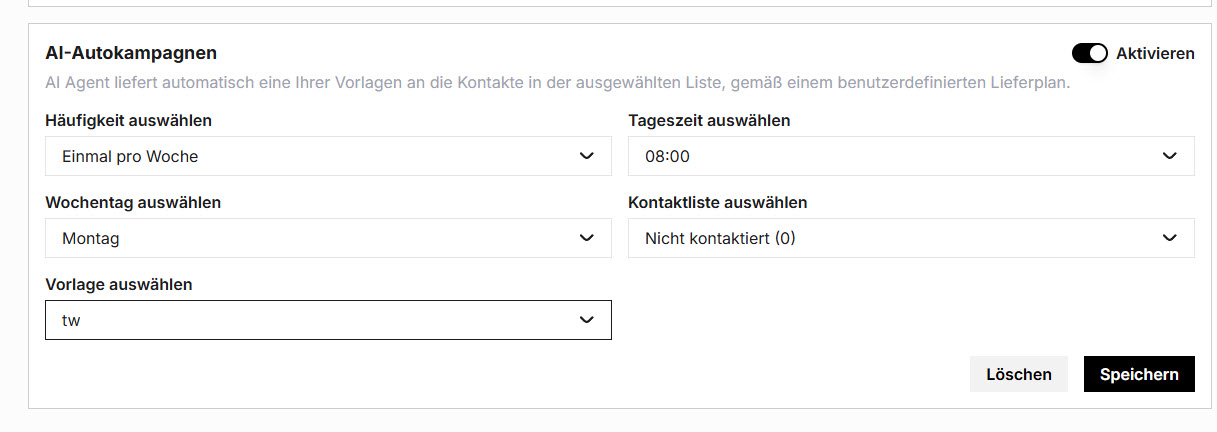1217x432 pixels.
Task: Click the chevron arrow in the Vorlage field
Action: pyautogui.click(x=587, y=320)
